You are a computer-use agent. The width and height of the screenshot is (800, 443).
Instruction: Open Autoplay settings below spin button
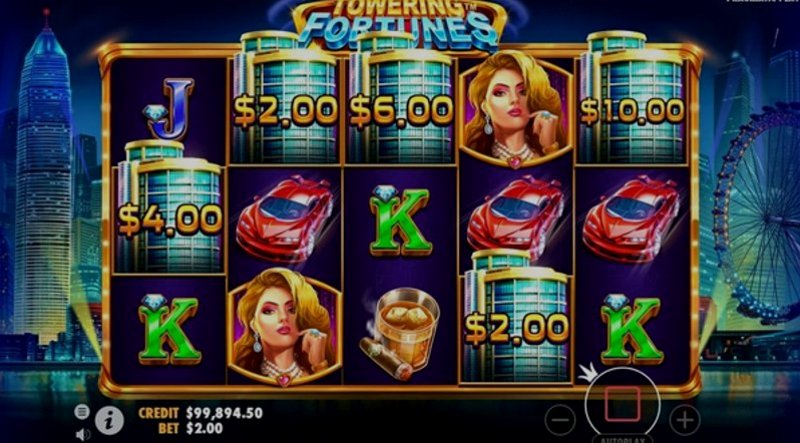(x=622, y=439)
